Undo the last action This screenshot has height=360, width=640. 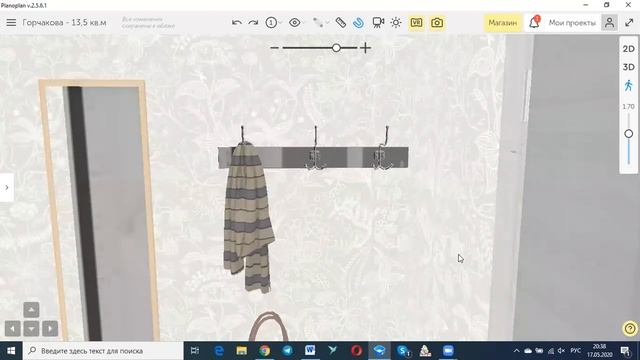237,23
